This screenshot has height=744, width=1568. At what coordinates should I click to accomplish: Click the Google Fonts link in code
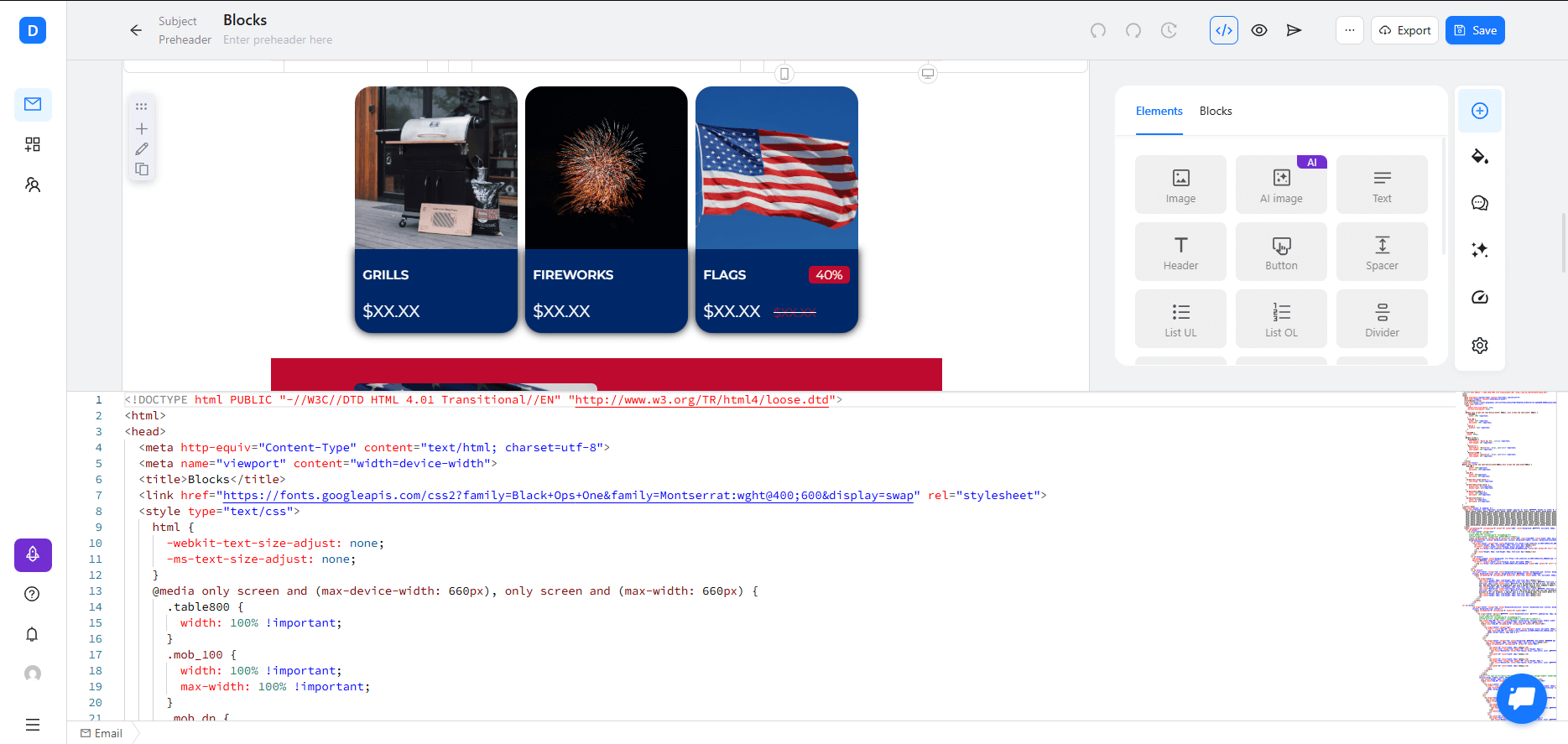(x=568, y=496)
